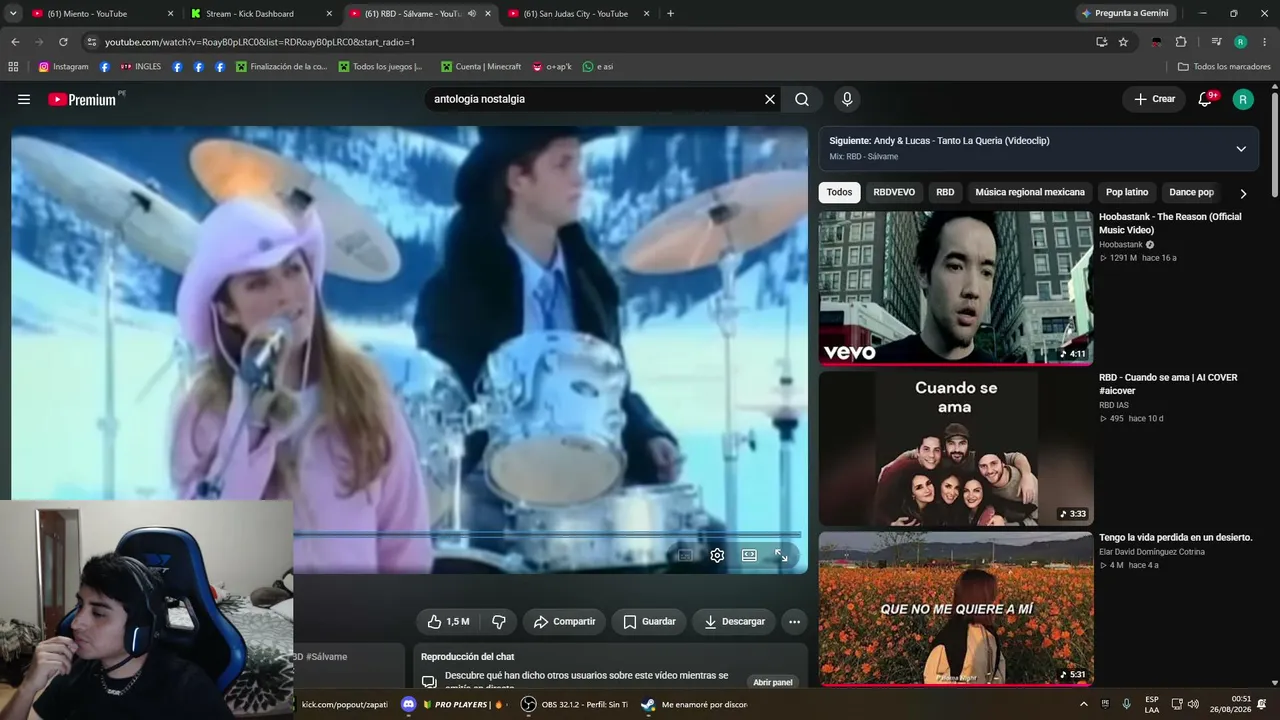Save video with Guardar button
1280x720 pixels.
click(649, 621)
